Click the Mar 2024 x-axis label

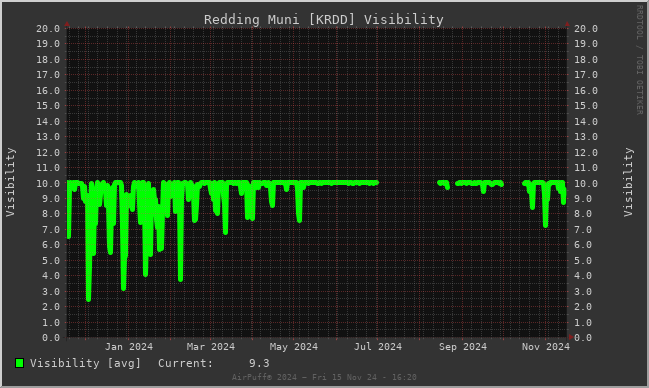click(211, 347)
